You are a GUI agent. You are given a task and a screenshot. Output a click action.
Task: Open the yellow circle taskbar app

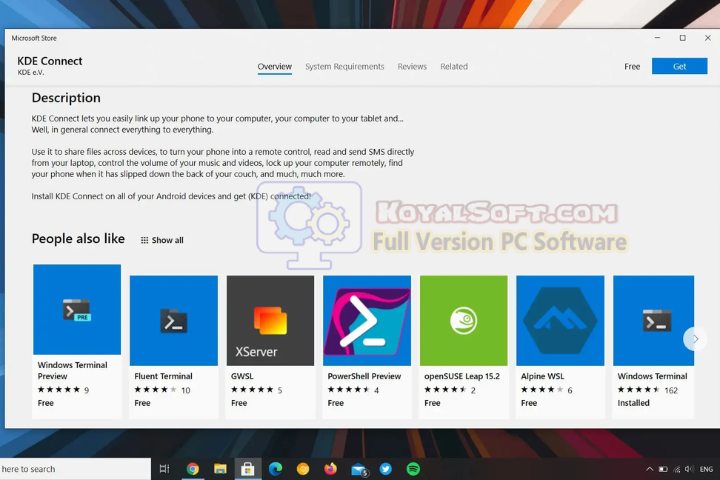tap(303, 469)
